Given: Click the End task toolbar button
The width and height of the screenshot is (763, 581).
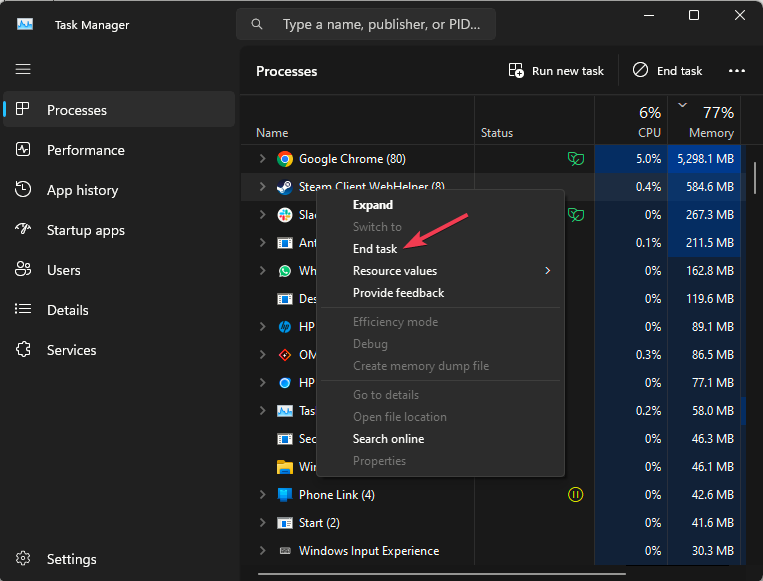Looking at the screenshot, I should (667, 71).
